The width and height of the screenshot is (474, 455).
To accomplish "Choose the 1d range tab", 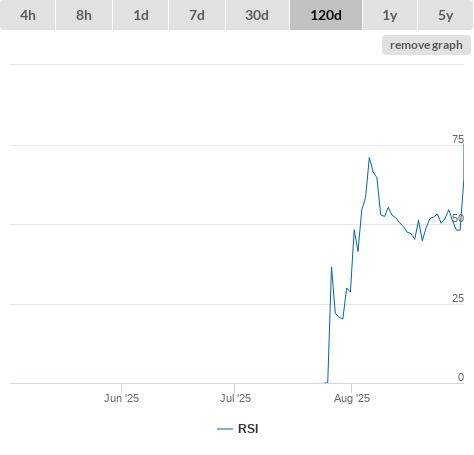I will click(141, 15).
